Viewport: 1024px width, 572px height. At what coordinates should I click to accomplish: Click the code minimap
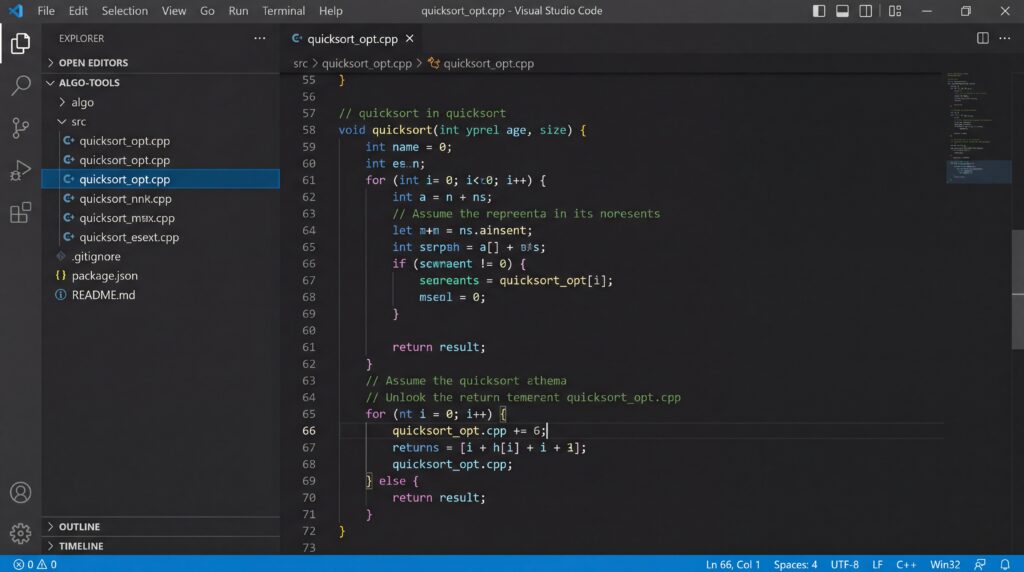(x=978, y=127)
